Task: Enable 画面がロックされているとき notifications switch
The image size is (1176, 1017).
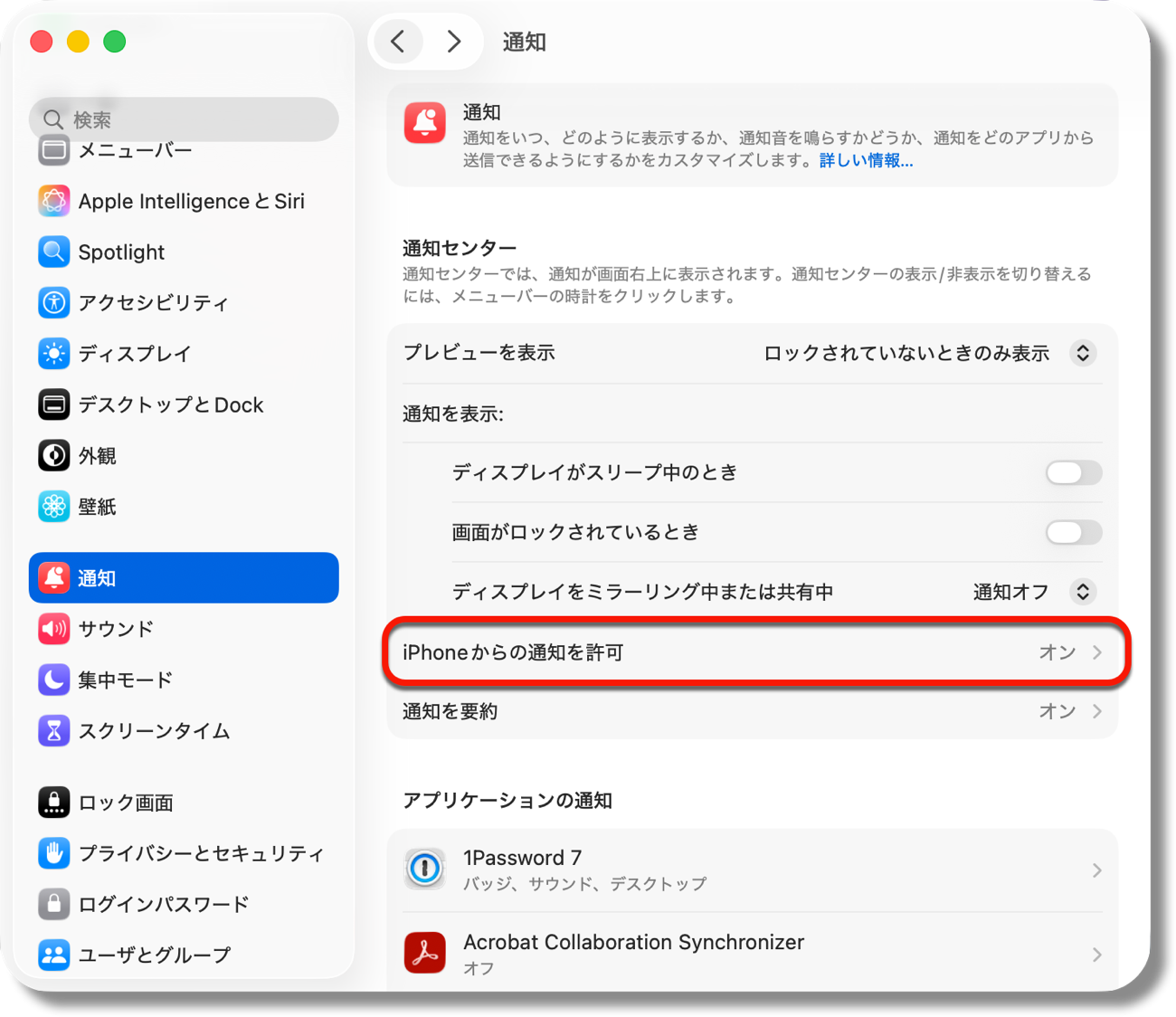Action: [1073, 532]
